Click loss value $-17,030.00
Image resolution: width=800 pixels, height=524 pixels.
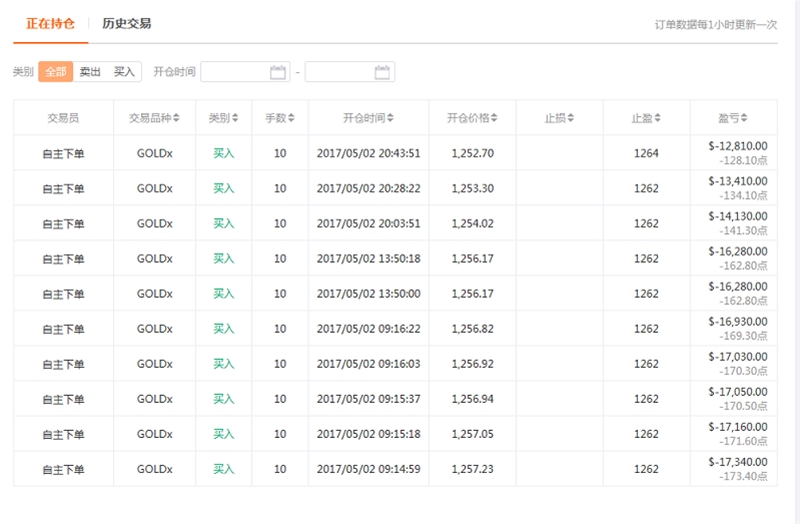[x=738, y=357]
